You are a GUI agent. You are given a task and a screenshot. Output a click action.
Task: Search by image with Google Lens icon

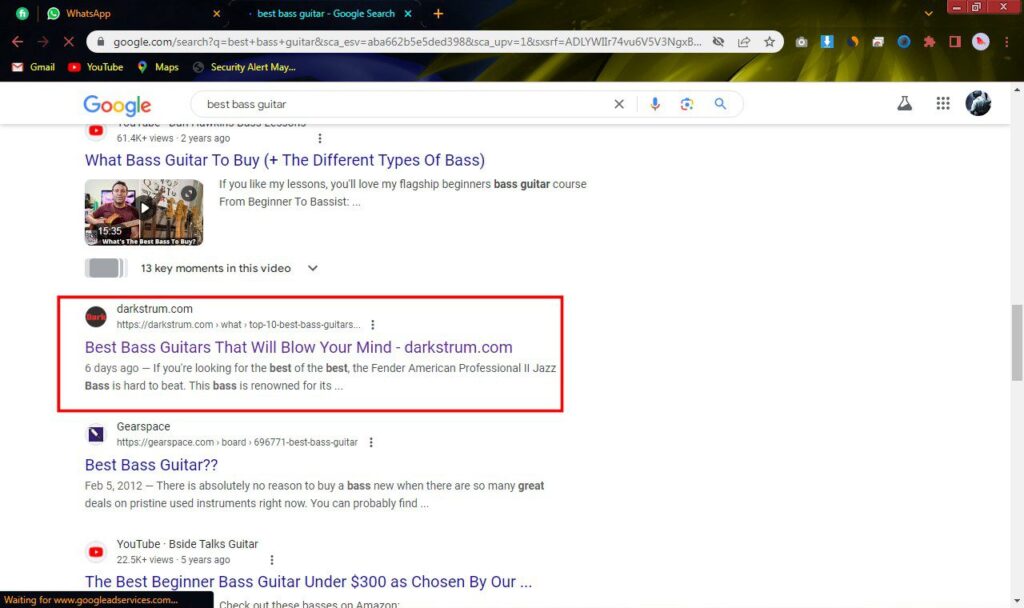click(x=686, y=104)
